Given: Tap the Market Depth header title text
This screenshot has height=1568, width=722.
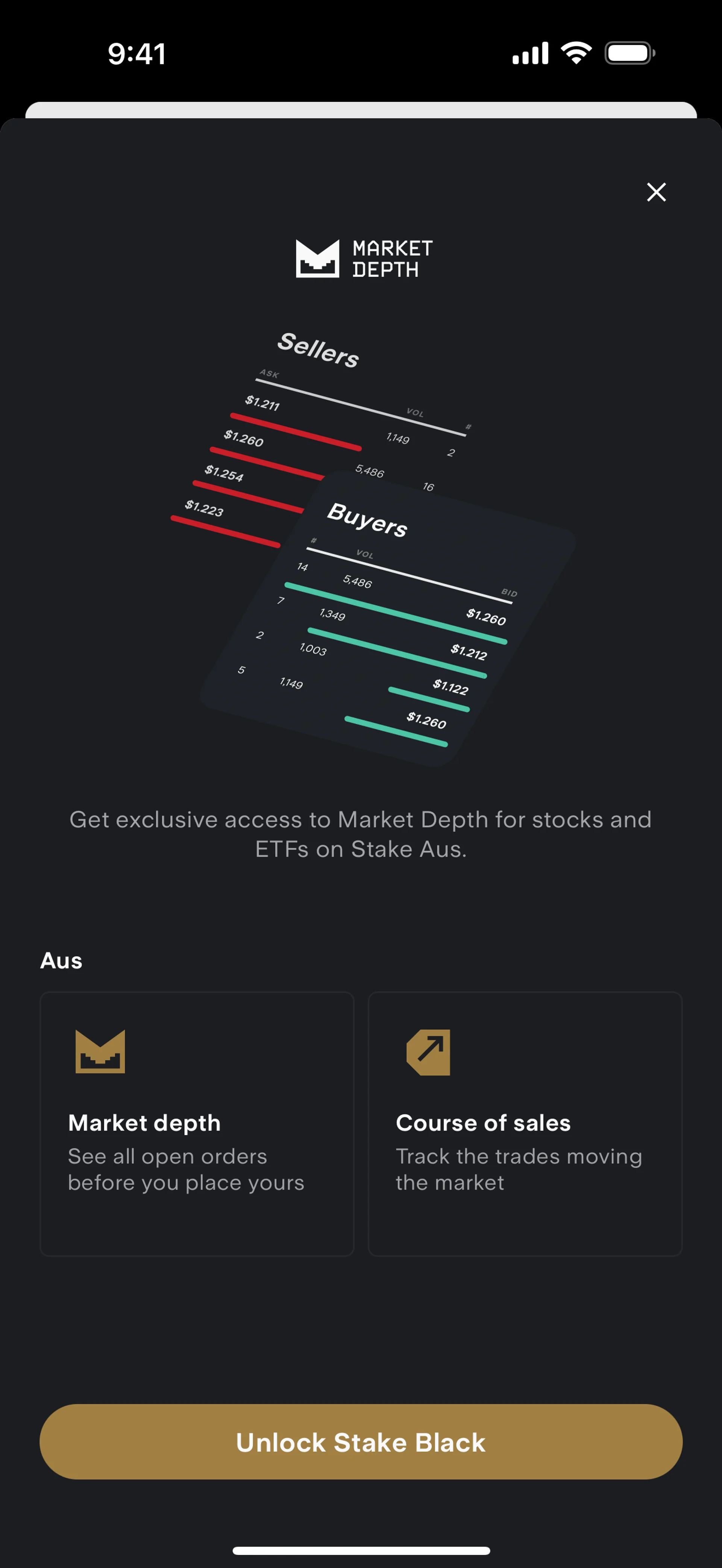Looking at the screenshot, I should (x=393, y=258).
